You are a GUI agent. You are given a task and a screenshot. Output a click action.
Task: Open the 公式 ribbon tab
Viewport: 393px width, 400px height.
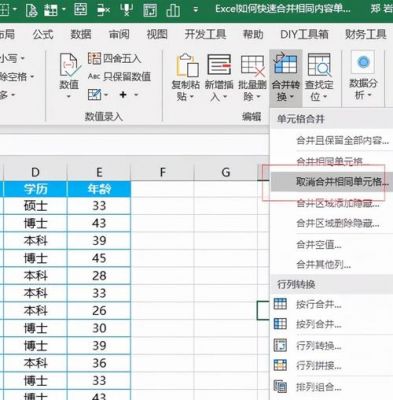pos(43,34)
